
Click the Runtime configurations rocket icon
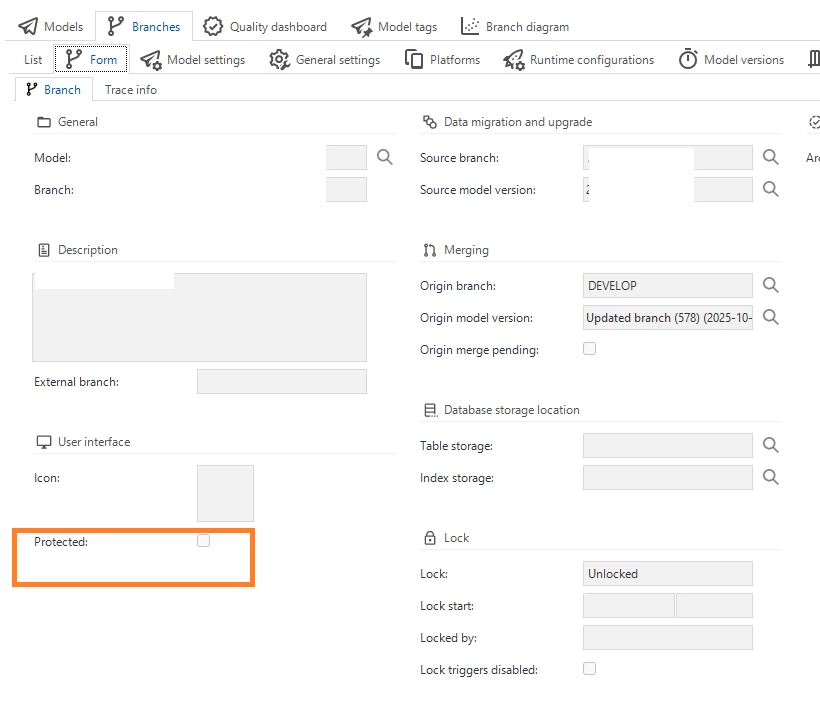[514, 60]
